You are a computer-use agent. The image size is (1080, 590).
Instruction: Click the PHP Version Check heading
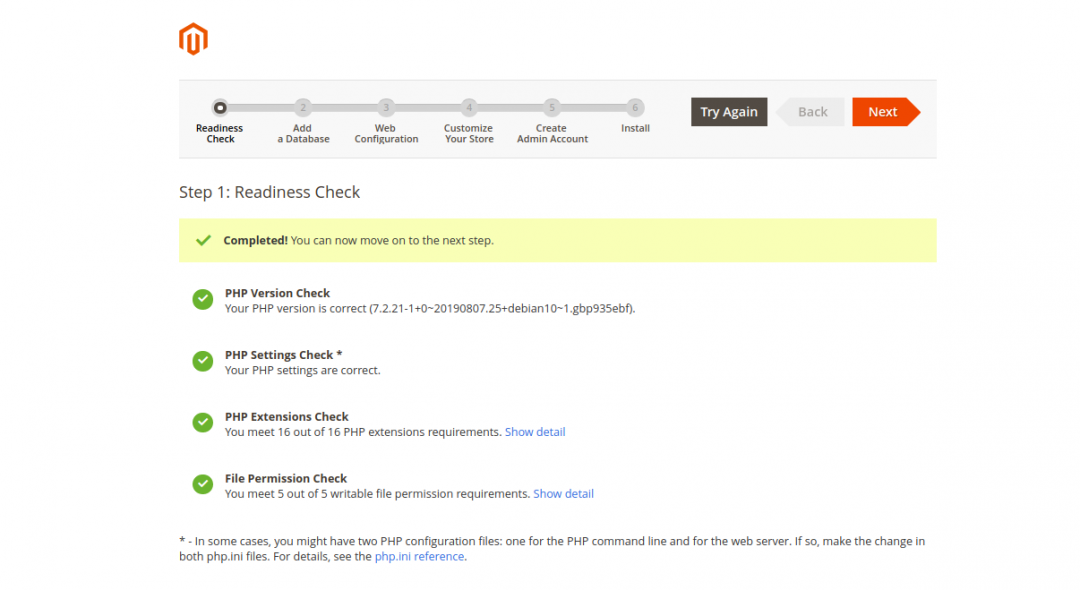[x=277, y=293]
